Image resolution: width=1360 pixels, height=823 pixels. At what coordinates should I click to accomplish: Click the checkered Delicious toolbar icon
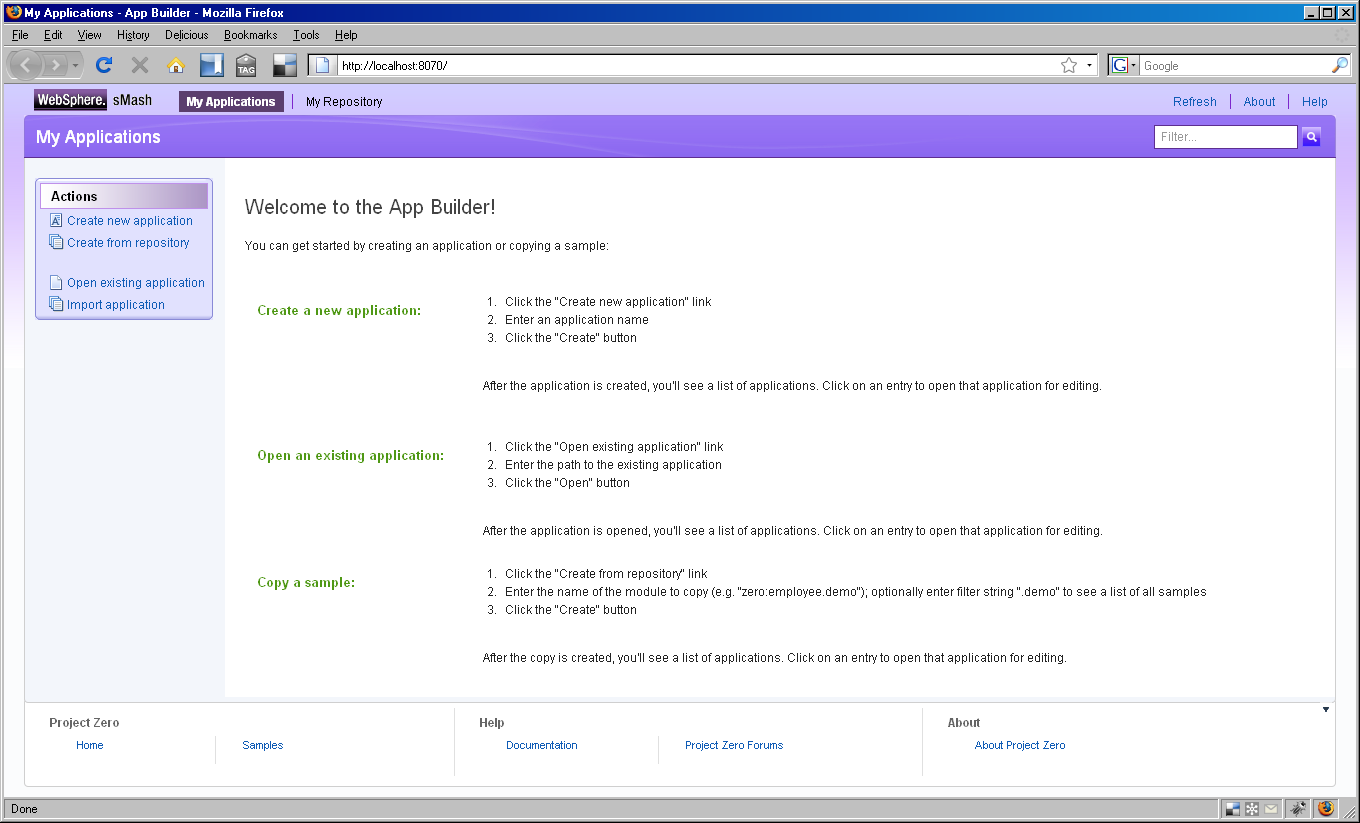coord(285,65)
